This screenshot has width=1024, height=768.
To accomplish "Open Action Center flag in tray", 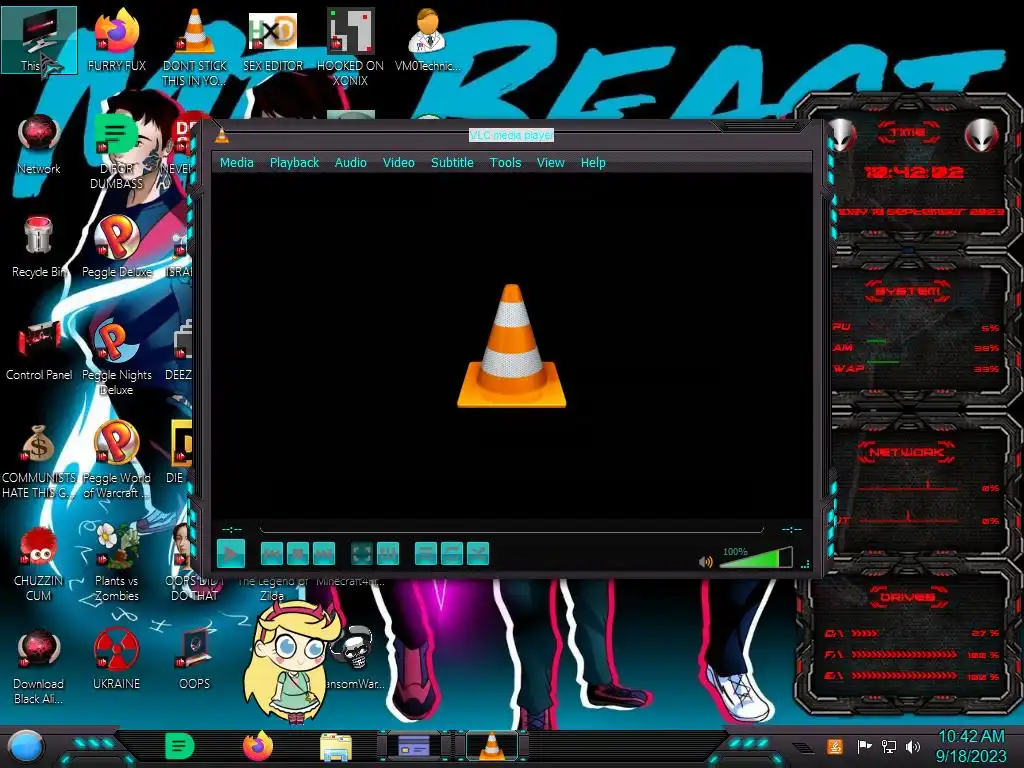I will (x=864, y=746).
